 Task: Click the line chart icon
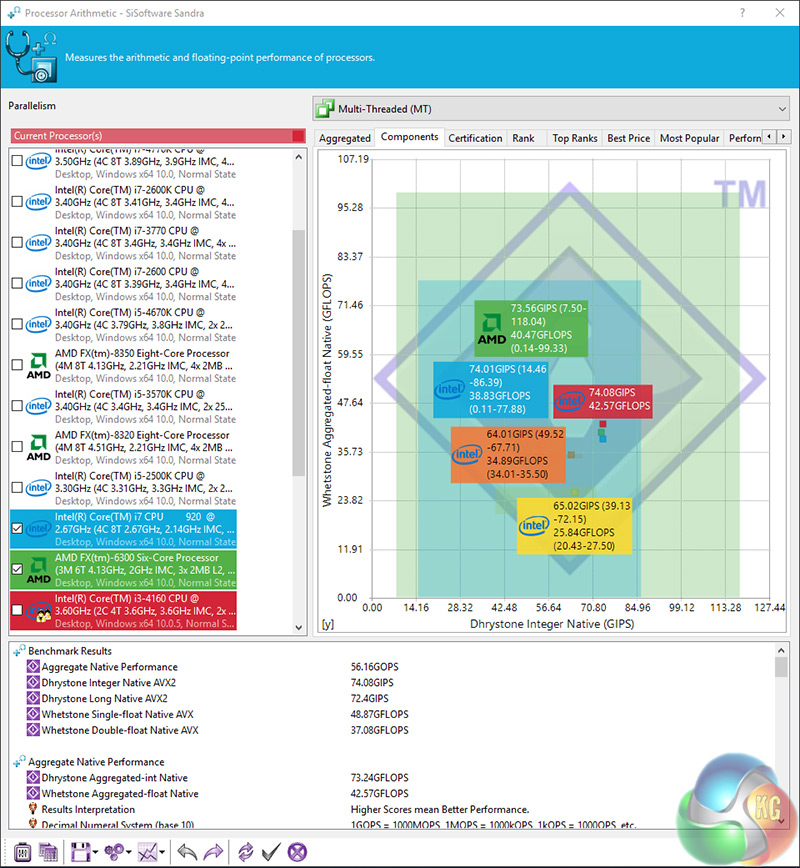[x=148, y=852]
